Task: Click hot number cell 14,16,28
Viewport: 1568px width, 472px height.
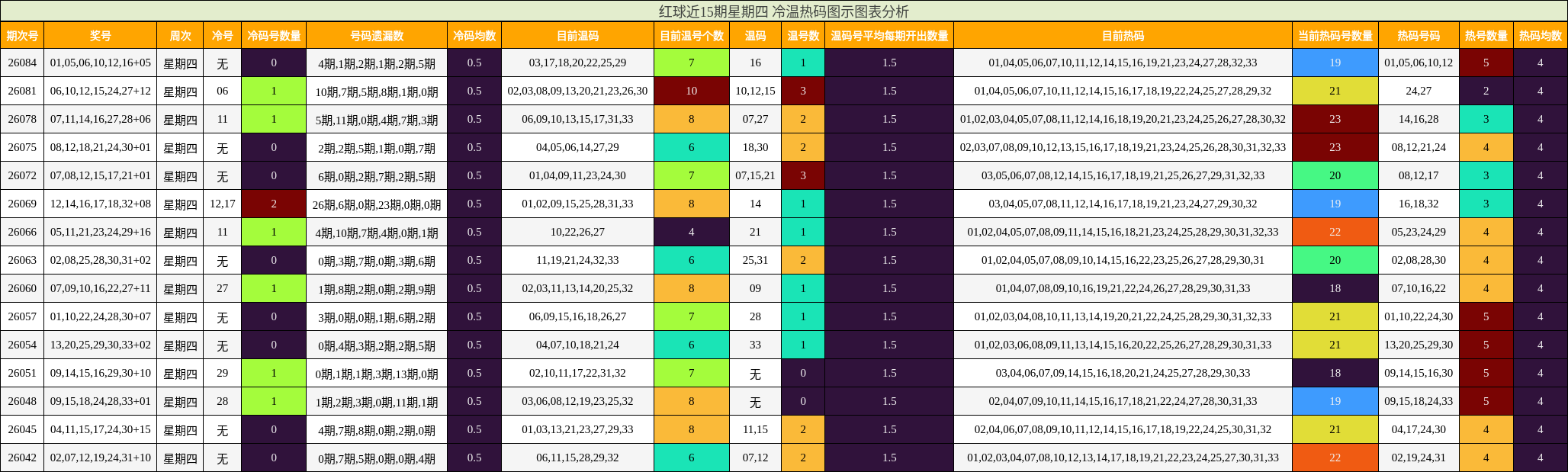Action: tap(1419, 119)
